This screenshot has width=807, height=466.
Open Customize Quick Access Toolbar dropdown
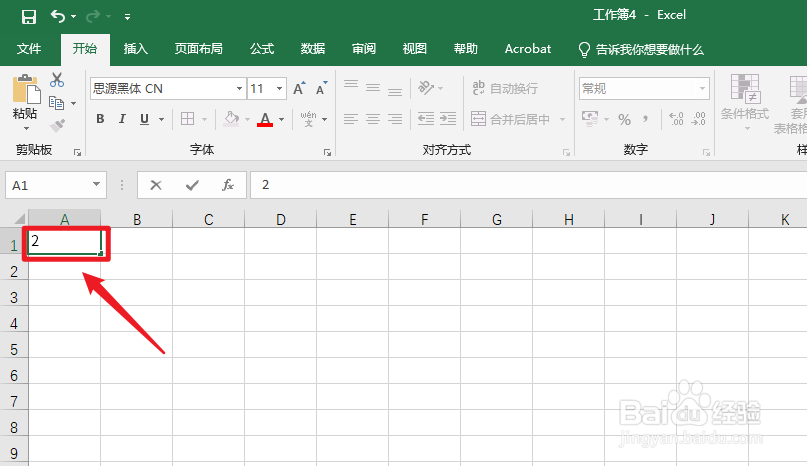127,17
